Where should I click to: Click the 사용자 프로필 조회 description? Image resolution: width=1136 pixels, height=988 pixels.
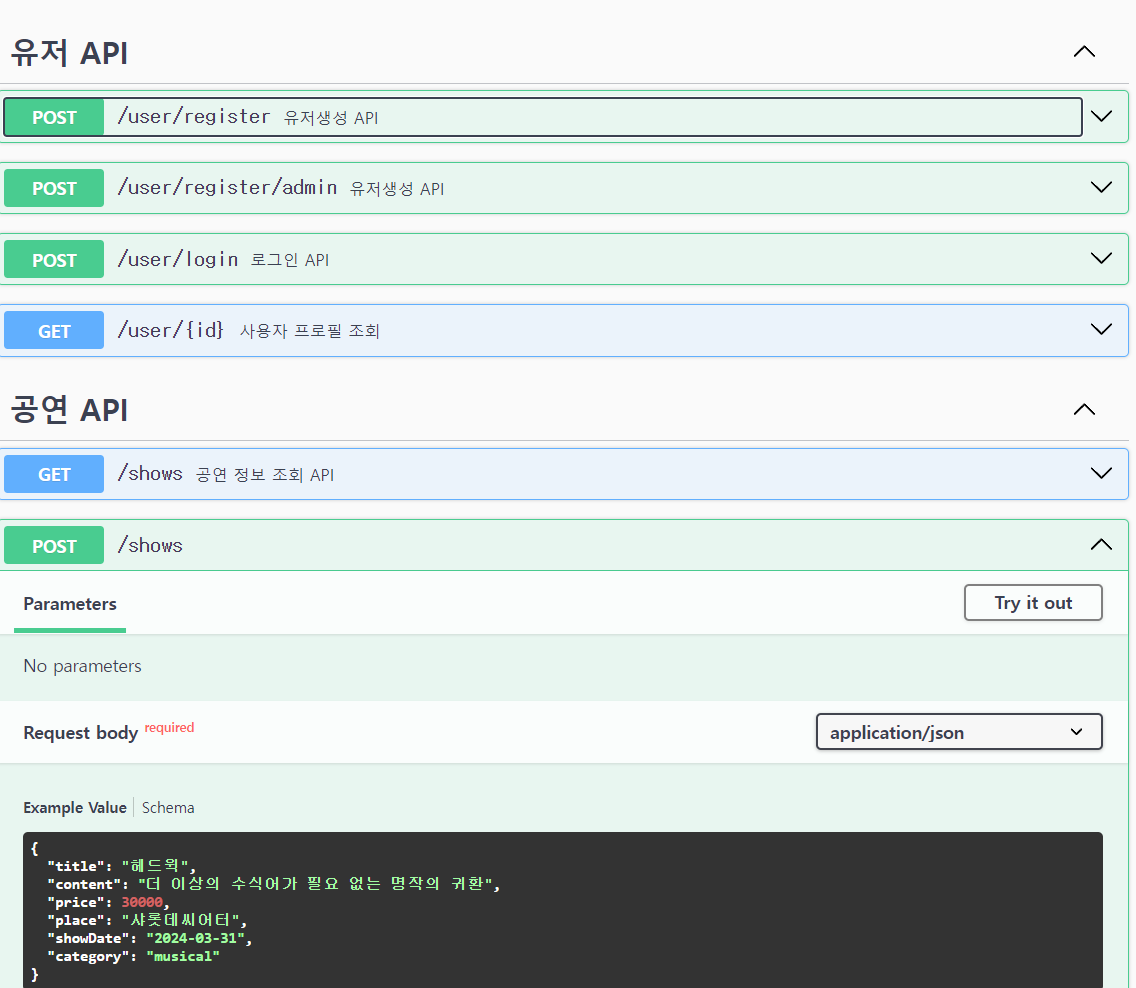pyautogui.click(x=310, y=331)
